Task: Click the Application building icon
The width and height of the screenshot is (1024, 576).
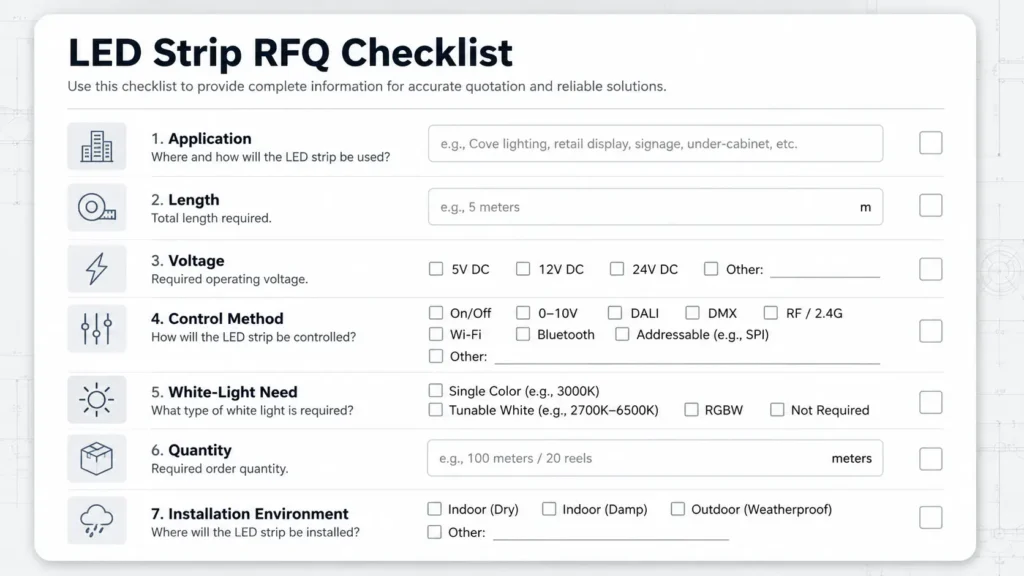Action: [97, 146]
